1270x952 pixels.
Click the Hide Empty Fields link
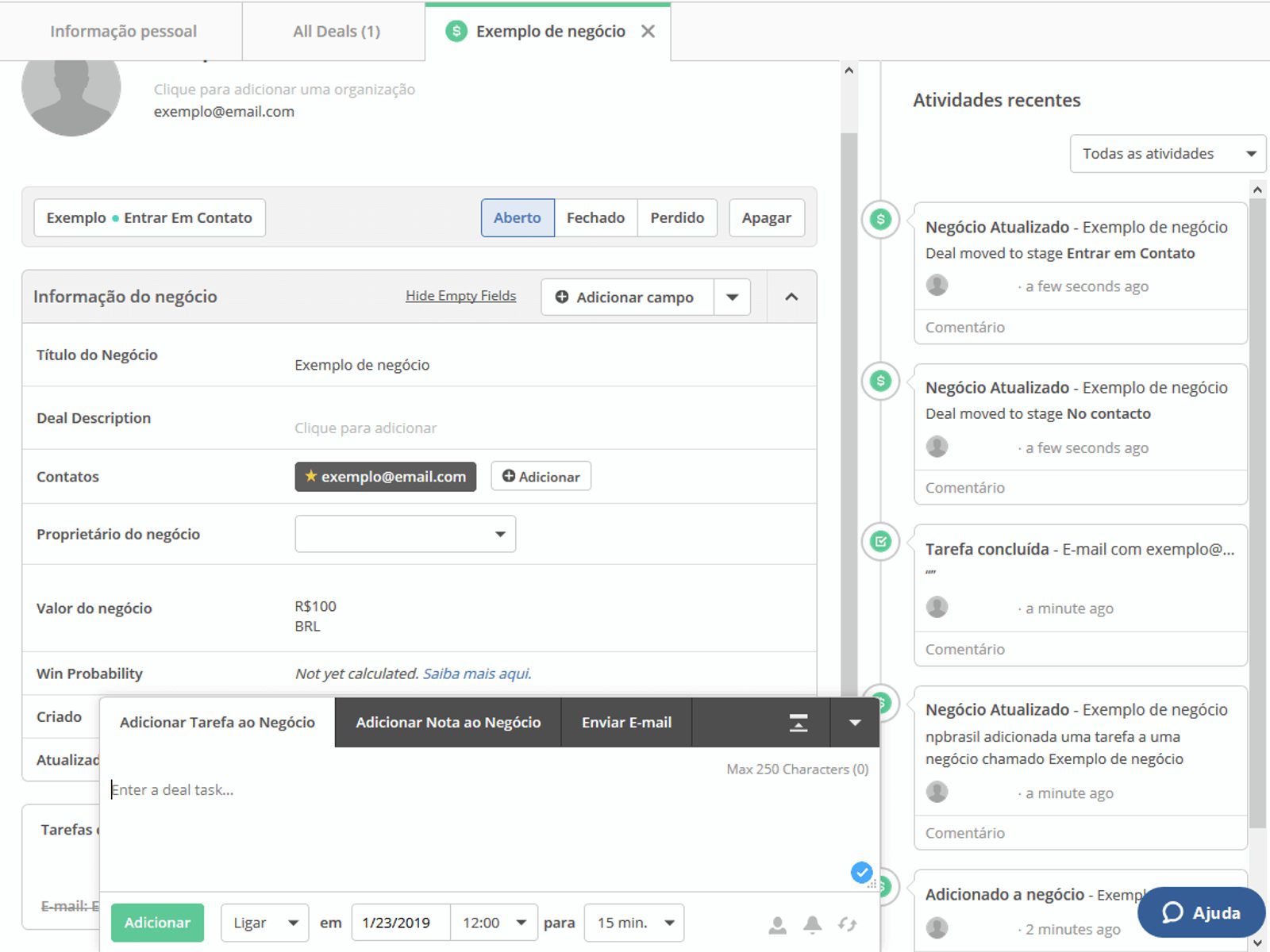click(x=460, y=296)
